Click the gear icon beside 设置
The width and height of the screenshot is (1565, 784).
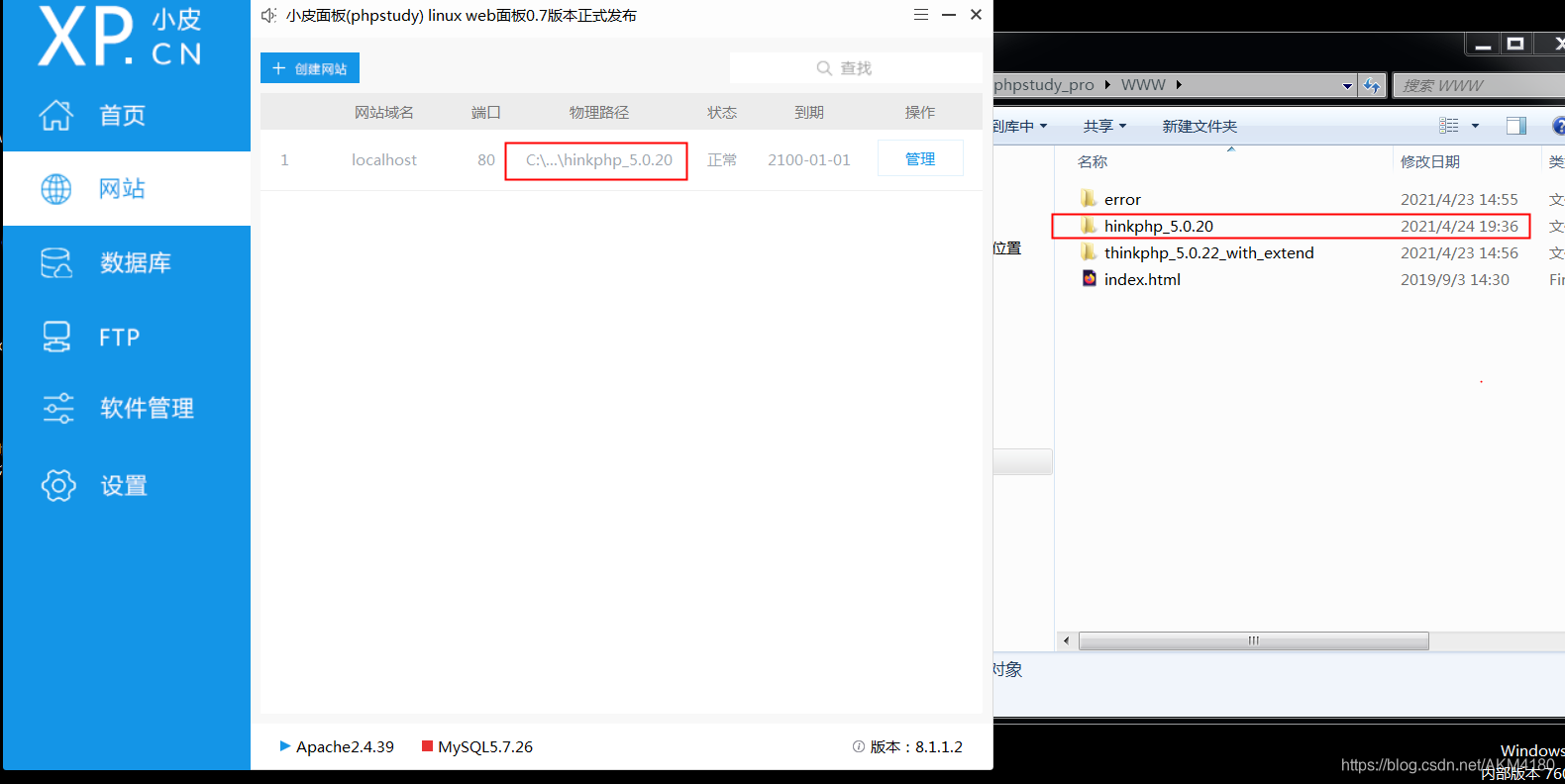[x=58, y=485]
